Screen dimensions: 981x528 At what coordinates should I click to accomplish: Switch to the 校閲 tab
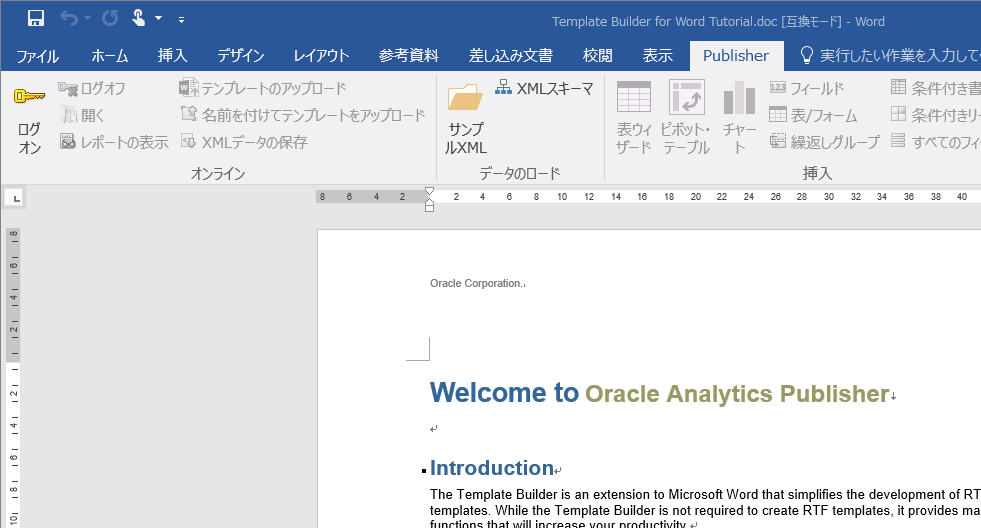[x=597, y=56]
